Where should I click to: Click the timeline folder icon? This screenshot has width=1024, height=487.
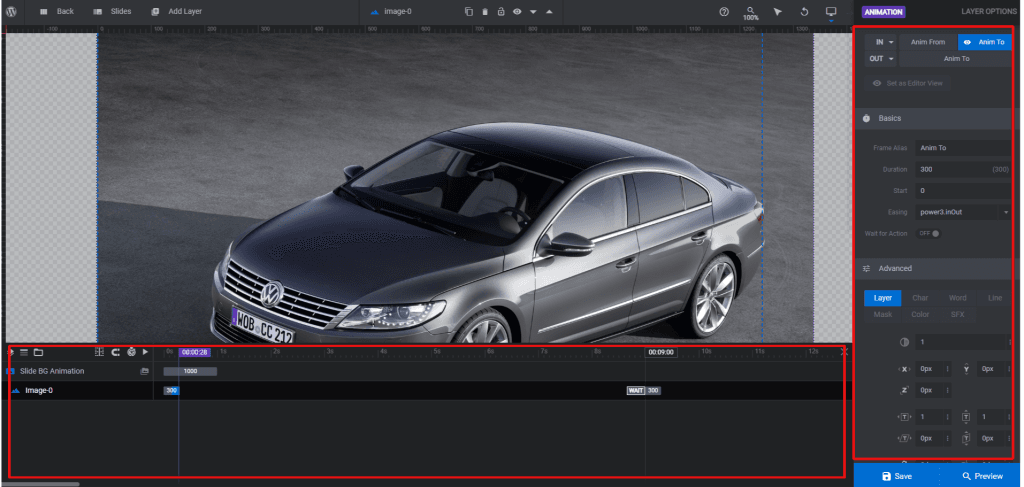point(39,353)
